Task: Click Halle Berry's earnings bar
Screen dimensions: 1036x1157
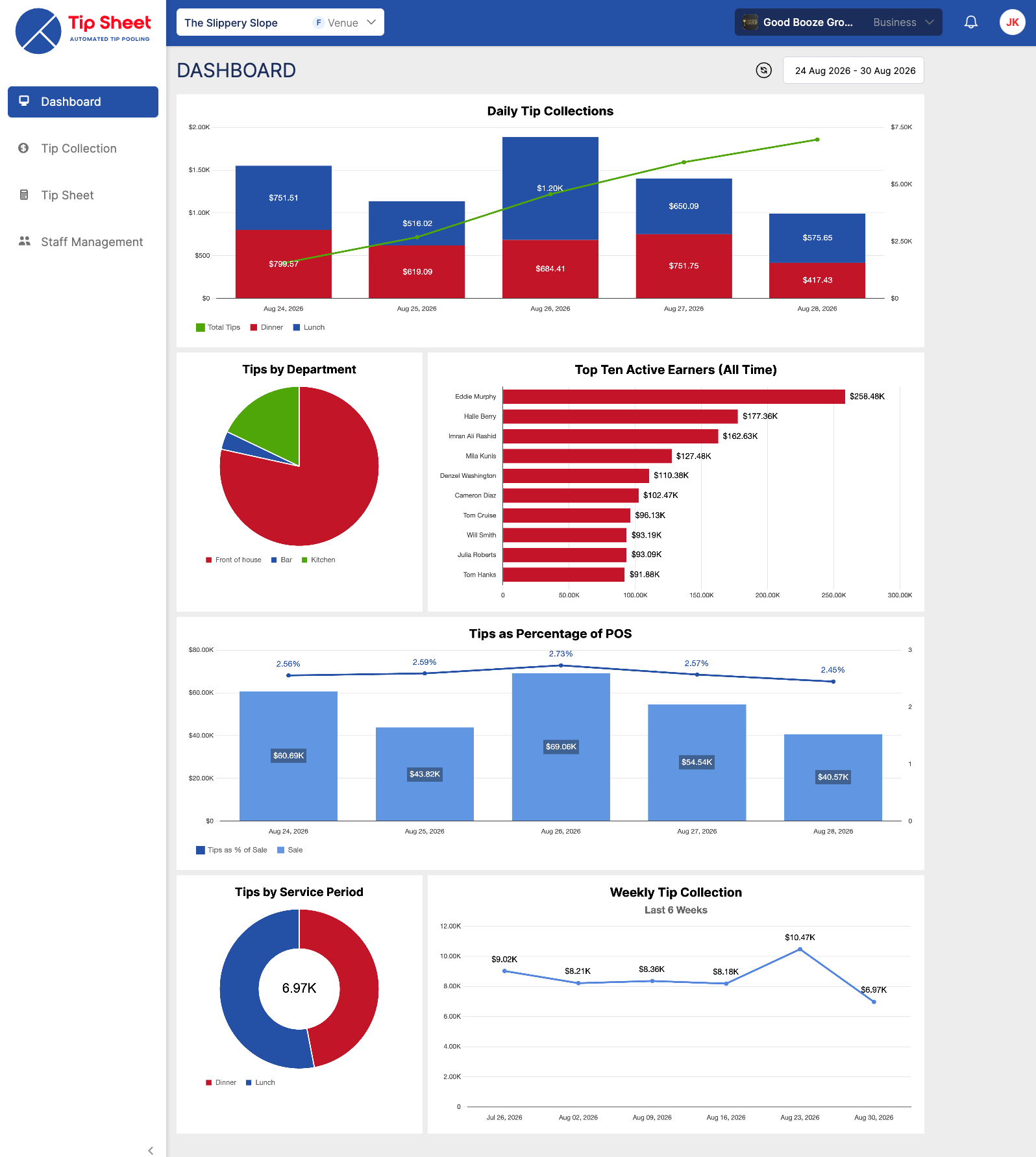Action: point(621,416)
